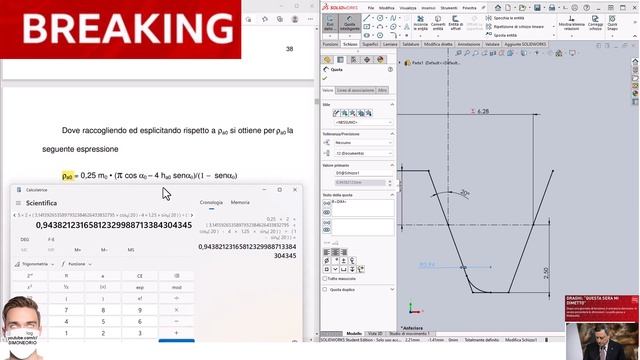Click the Accorcia entità (trim) tool
The width and height of the screenshot is (640, 360).
[x=420, y=23]
